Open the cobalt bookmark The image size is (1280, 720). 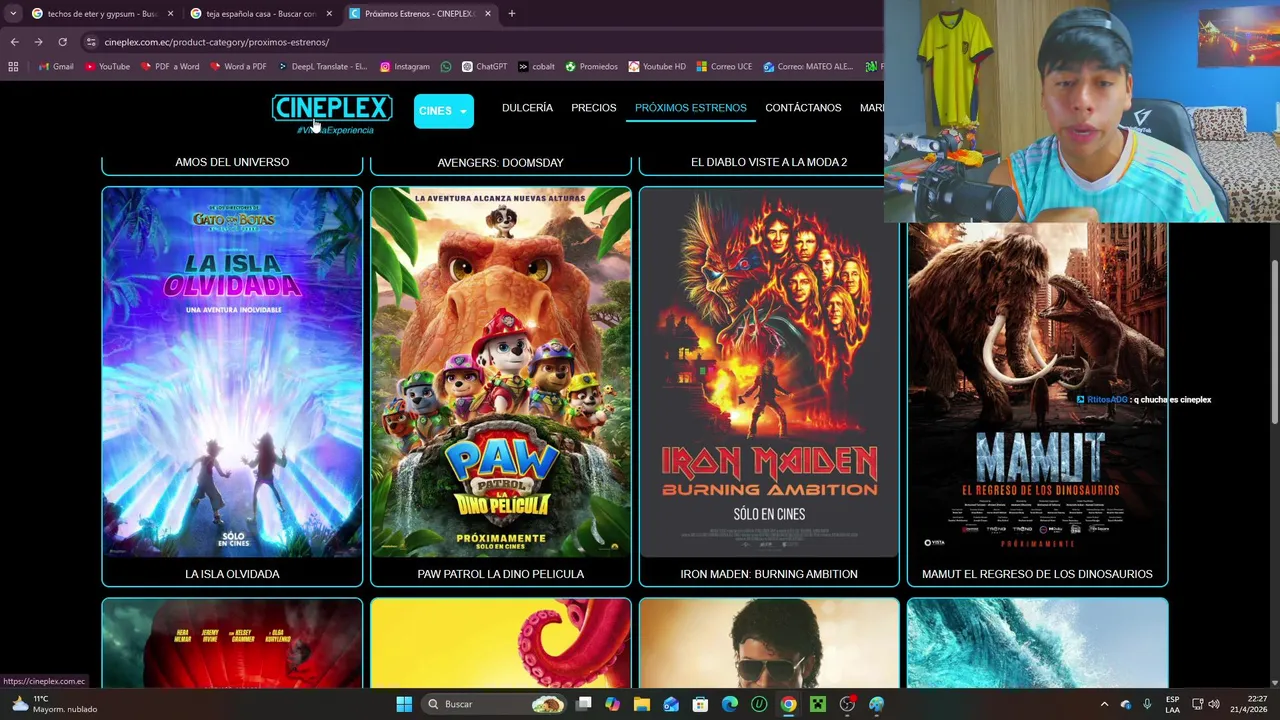tap(536, 67)
